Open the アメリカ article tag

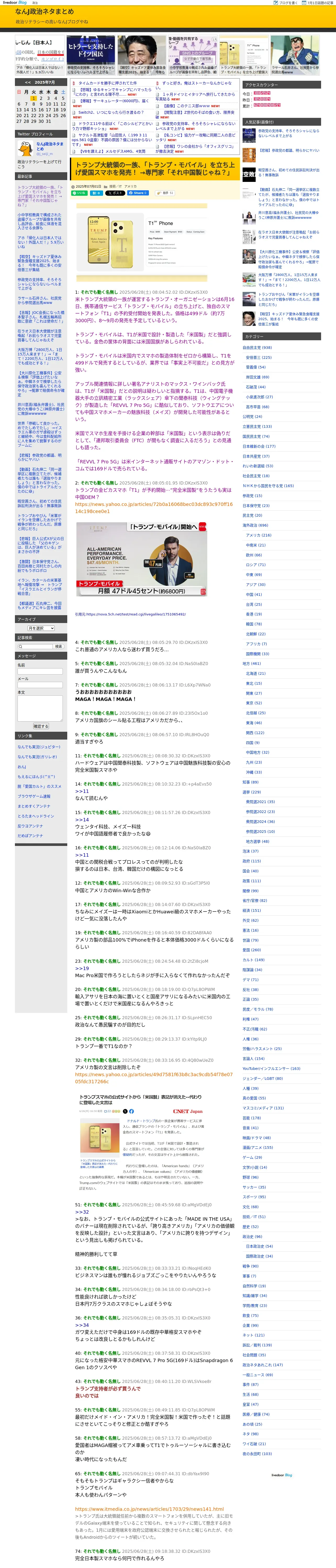click(x=131, y=186)
